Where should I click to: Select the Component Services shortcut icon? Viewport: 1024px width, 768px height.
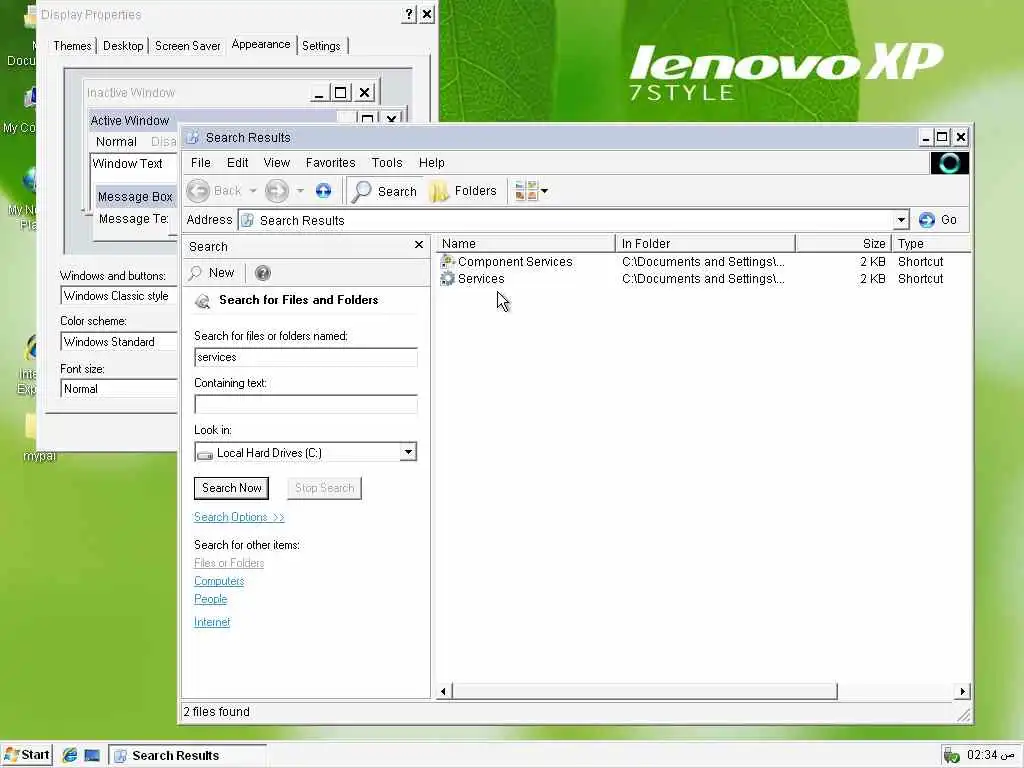click(447, 261)
